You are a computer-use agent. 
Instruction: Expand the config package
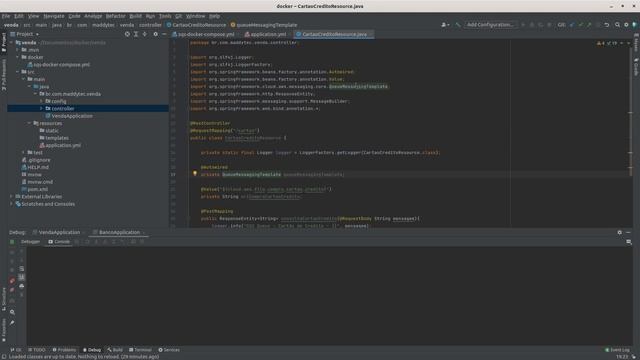[x=41, y=101]
